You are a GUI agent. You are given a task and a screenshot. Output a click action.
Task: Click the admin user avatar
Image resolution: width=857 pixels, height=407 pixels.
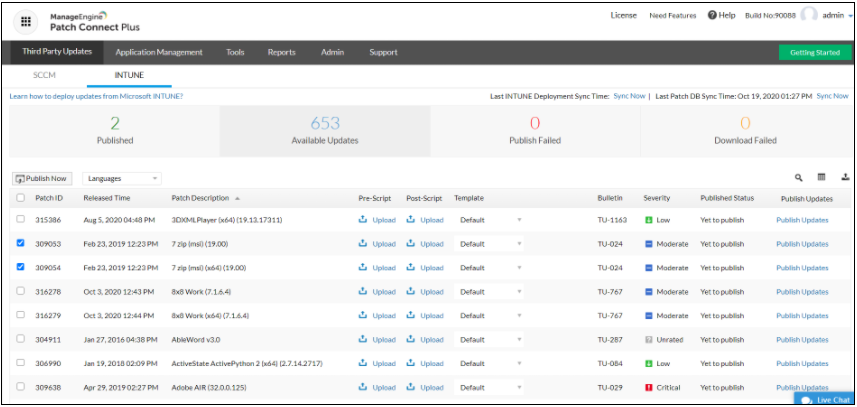(x=808, y=15)
